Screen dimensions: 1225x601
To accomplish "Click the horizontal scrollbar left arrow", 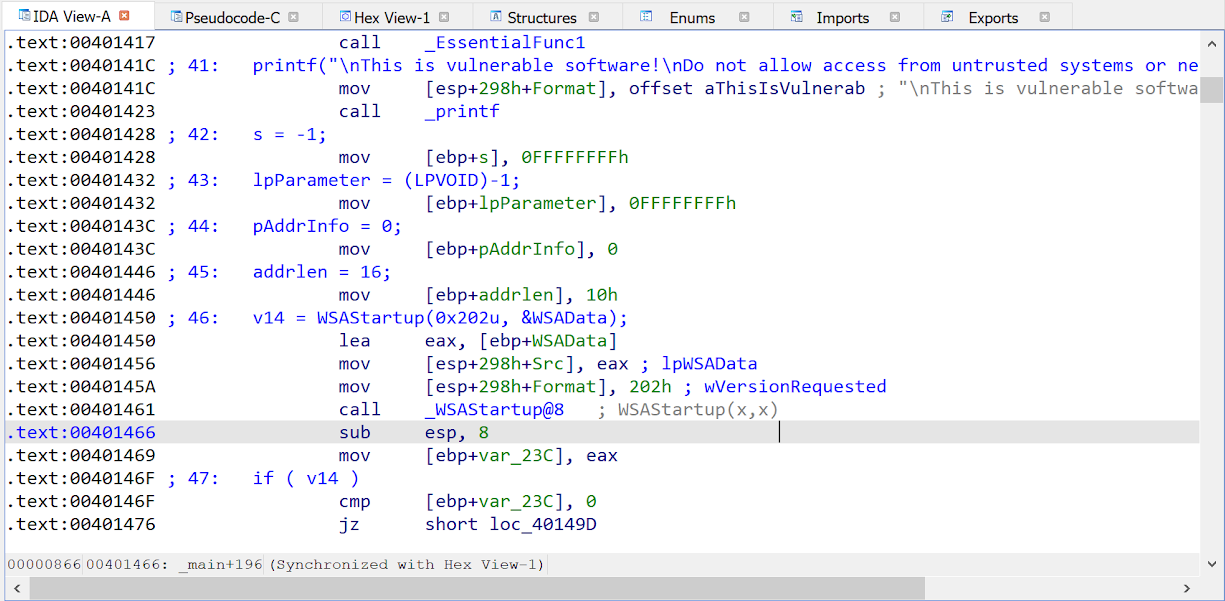I will click(15, 589).
